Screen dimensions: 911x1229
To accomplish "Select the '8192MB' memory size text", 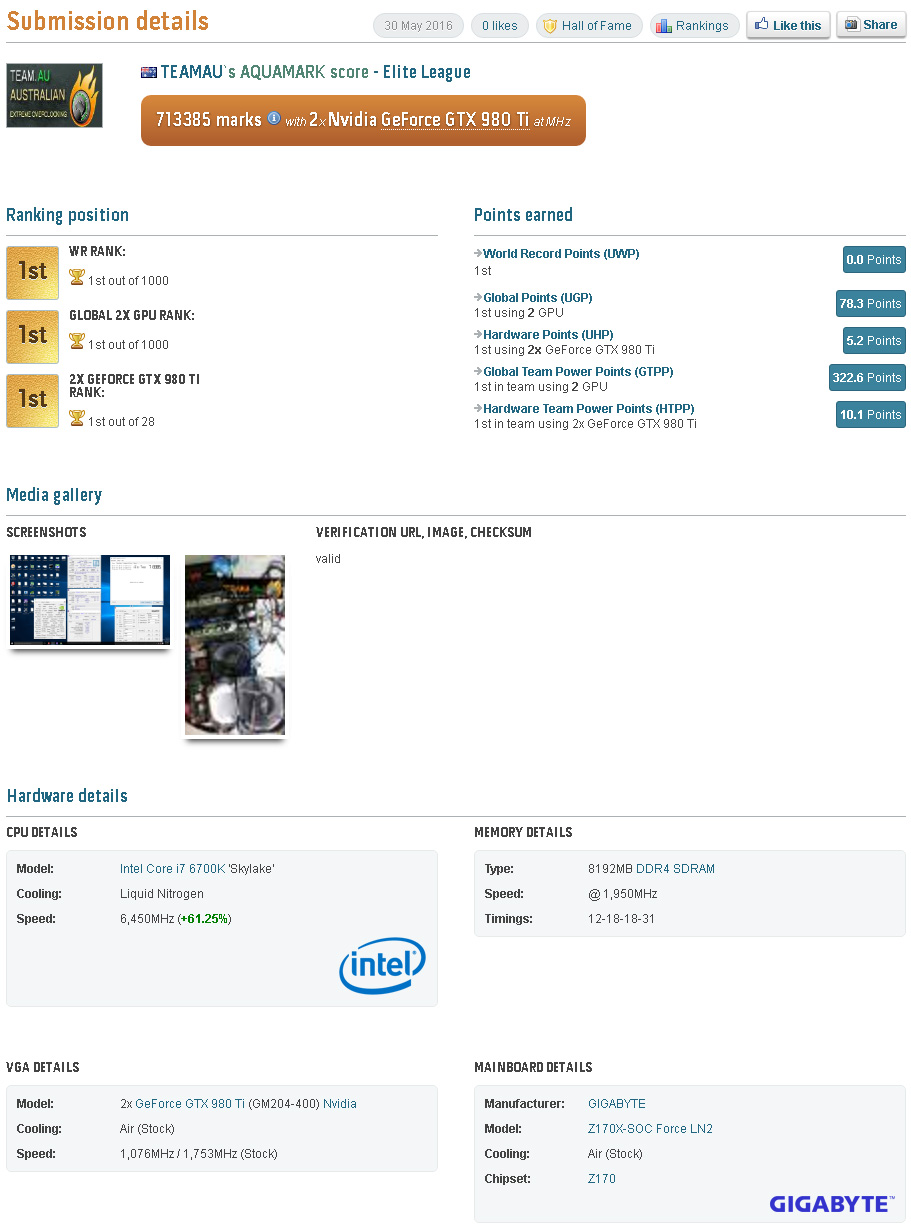I will (x=610, y=869).
